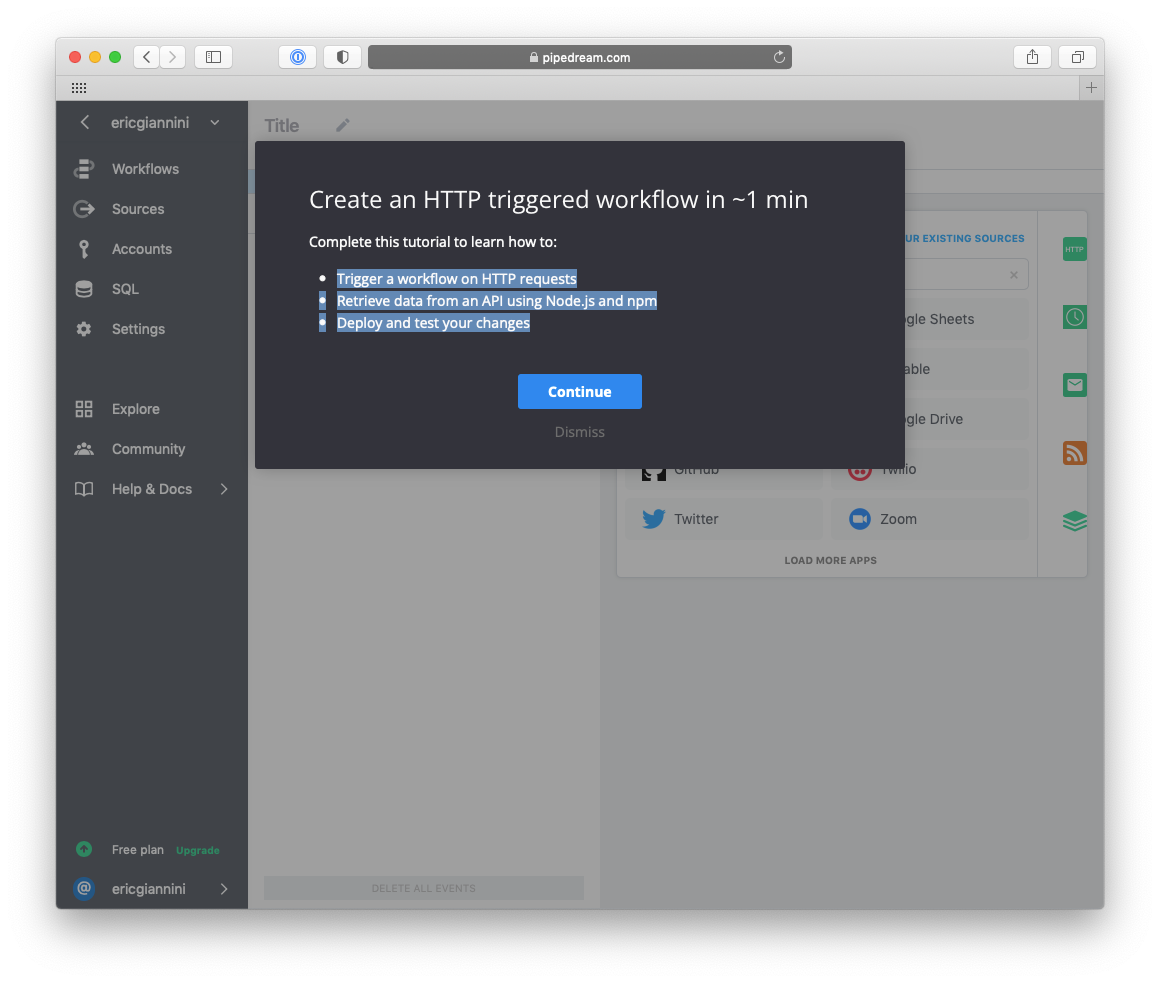Image resolution: width=1160 pixels, height=983 pixels.
Task: Click the Sources arrow icon
Action: click(x=84, y=209)
